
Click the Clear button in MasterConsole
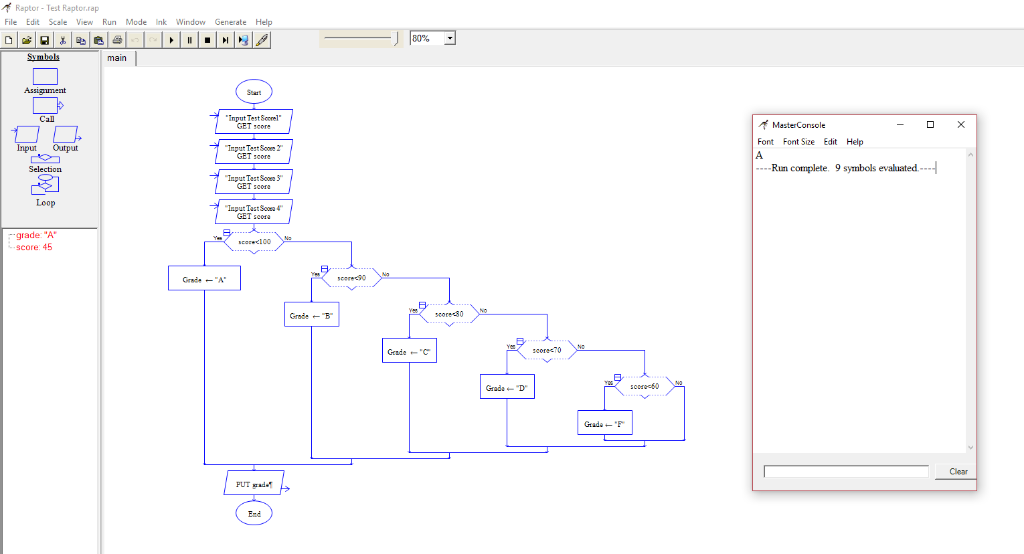pyautogui.click(x=958, y=472)
